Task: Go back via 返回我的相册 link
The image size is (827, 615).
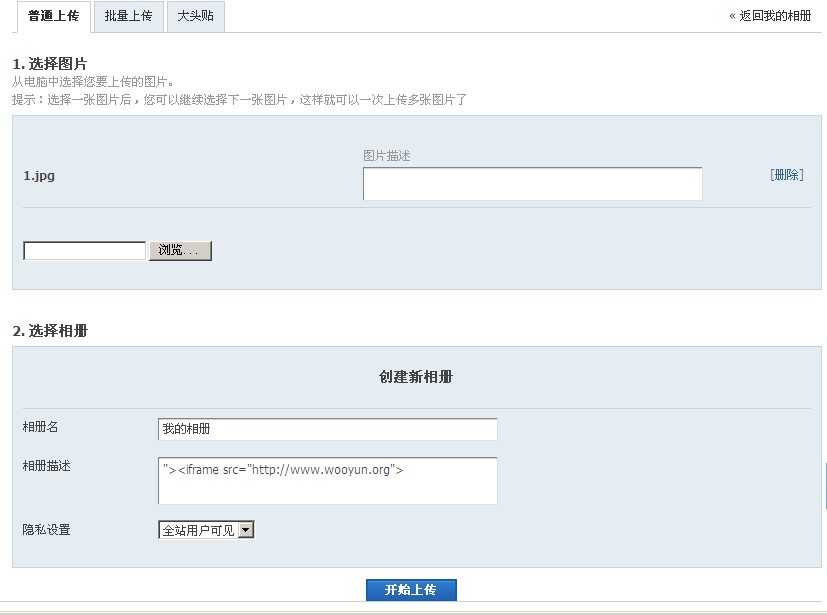Action: 770,16
